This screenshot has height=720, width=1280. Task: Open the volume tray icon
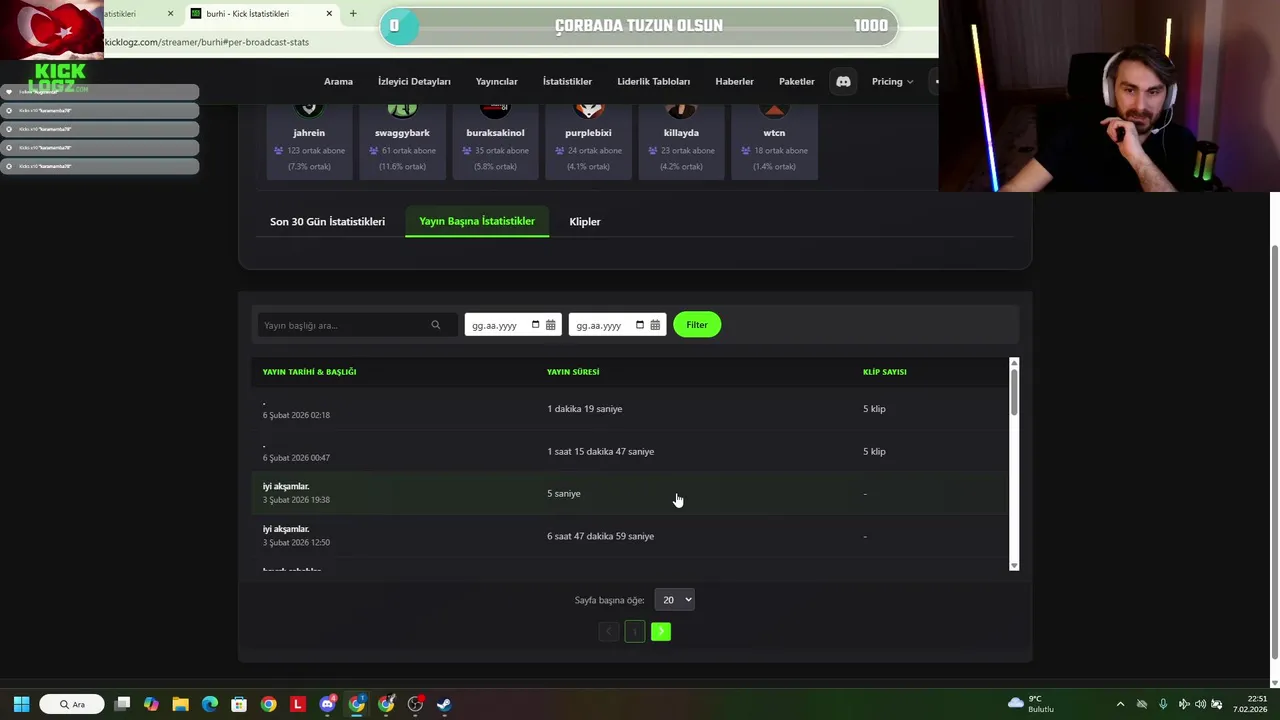click(1200, 704)
